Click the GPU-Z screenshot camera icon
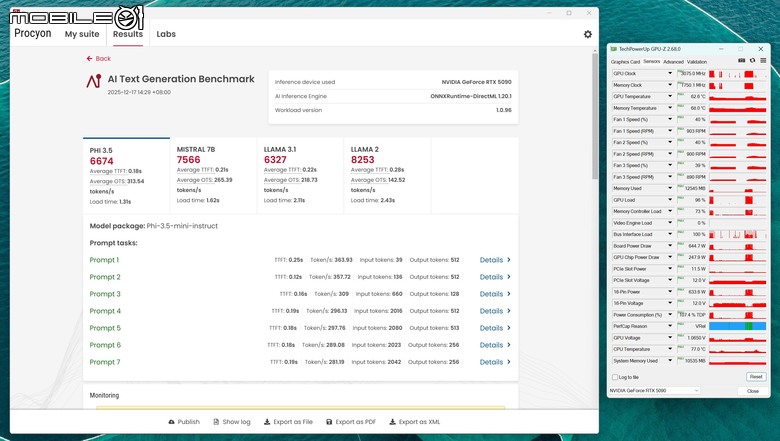This screenshot has width=780, height=441. click(x=741, y=61)
